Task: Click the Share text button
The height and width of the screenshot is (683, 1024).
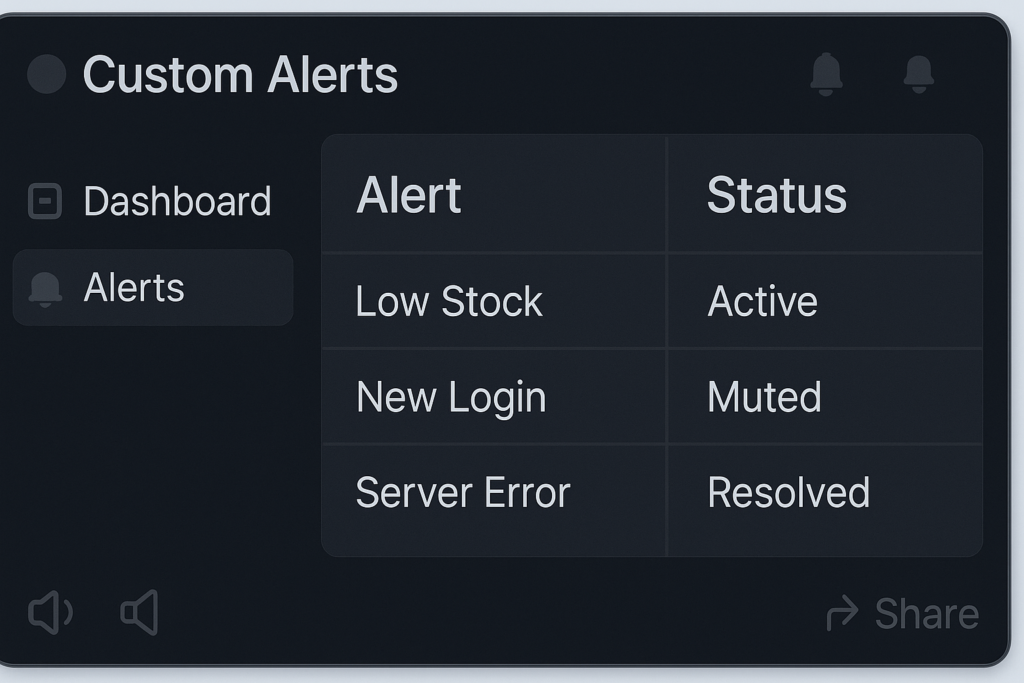Action: [926, 614]
